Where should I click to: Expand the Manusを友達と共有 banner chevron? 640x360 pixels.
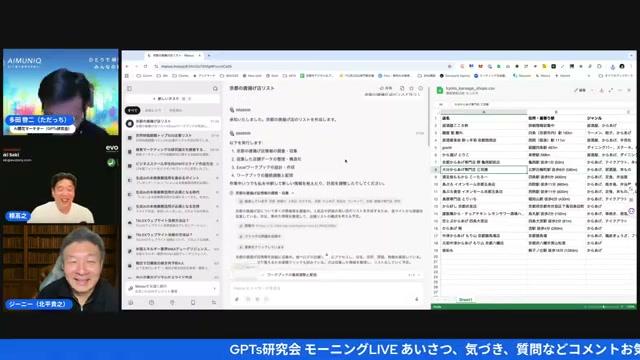click(215, 289)
